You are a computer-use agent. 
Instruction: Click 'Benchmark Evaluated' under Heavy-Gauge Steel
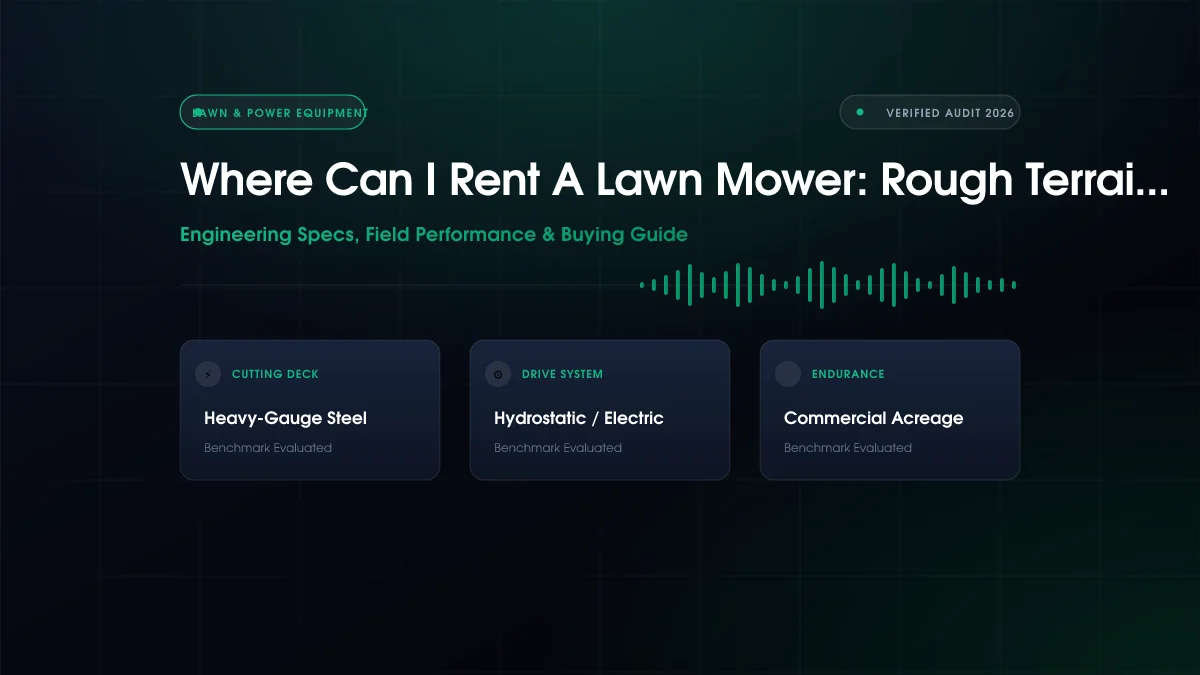268,448
